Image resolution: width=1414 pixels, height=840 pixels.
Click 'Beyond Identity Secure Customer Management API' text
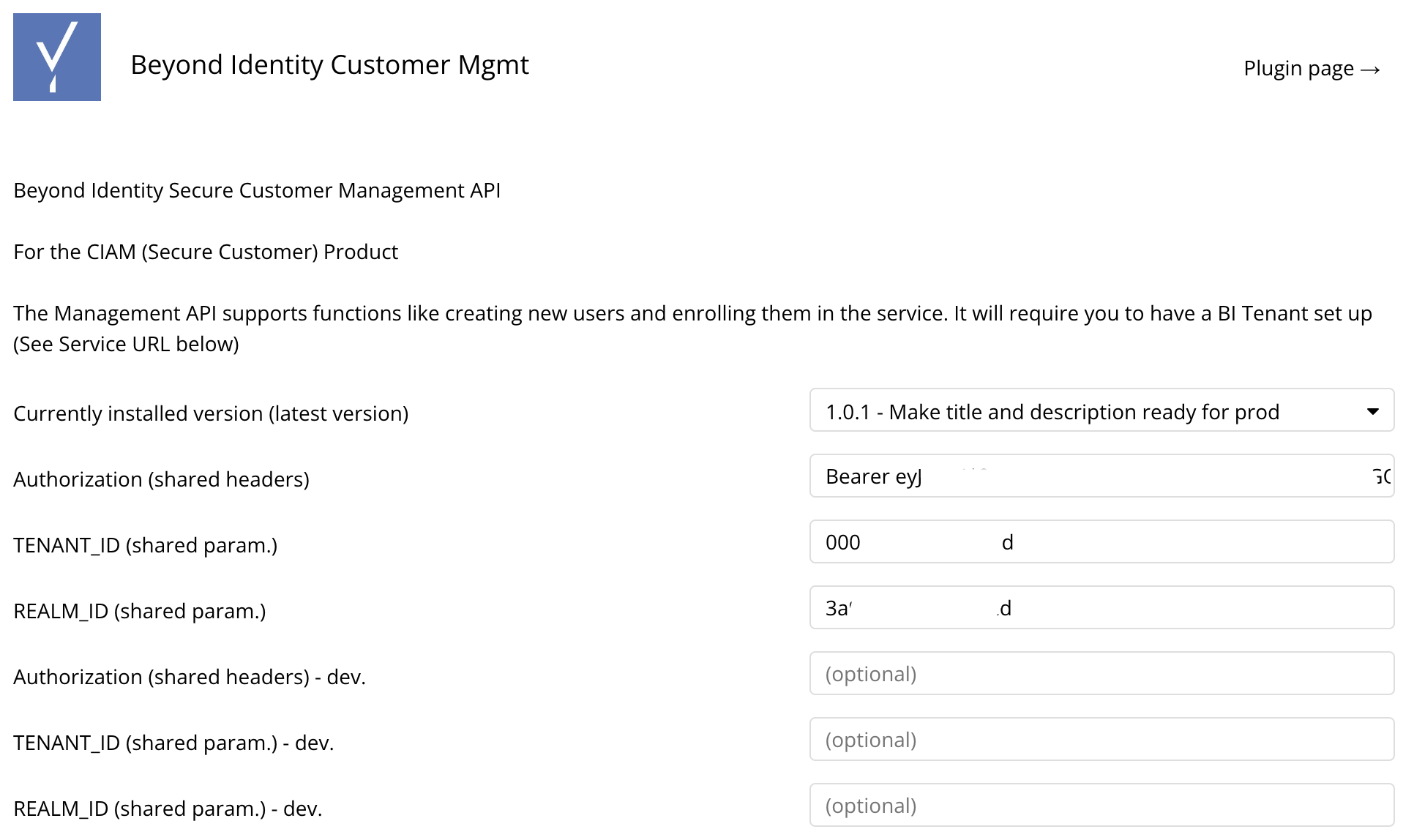257,191
